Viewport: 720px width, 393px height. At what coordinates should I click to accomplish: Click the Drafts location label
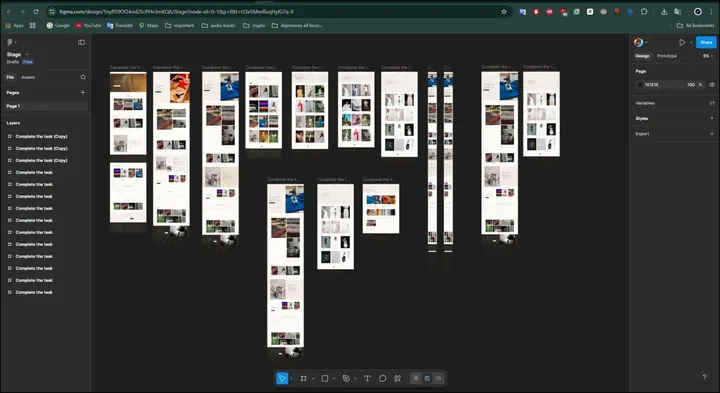click(12, 62)
